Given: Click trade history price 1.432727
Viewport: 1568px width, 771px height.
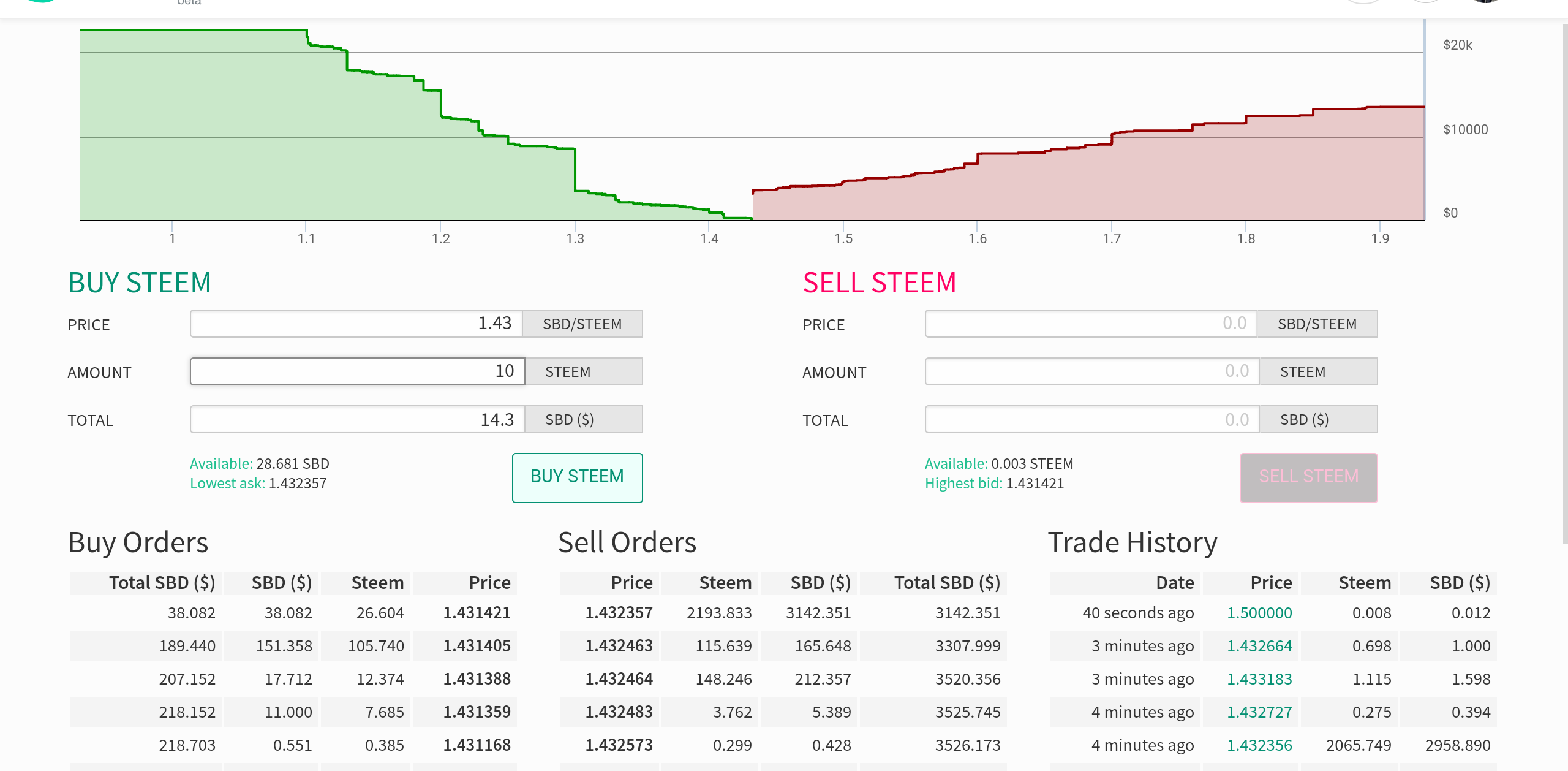Looking at the screenshot, I should coord(1259,712).
